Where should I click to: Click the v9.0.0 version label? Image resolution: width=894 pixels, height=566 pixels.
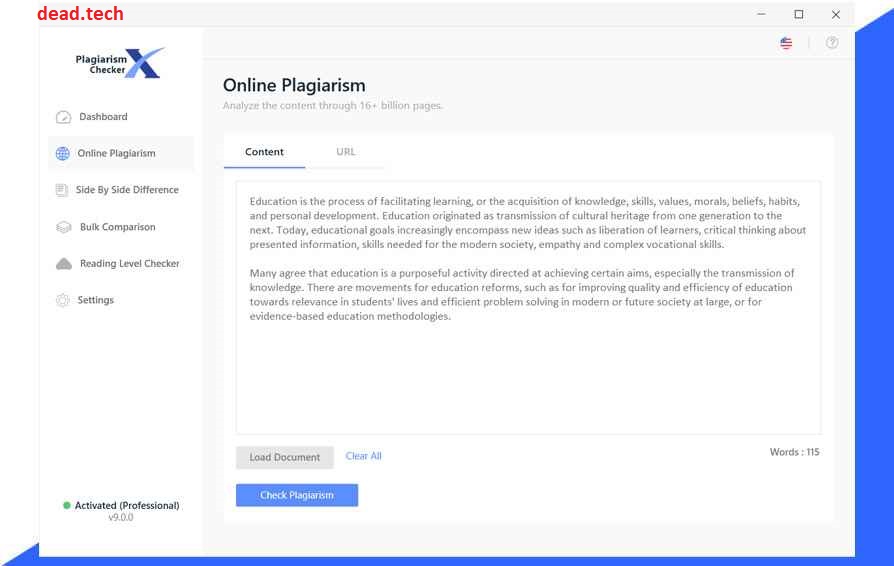121,518
